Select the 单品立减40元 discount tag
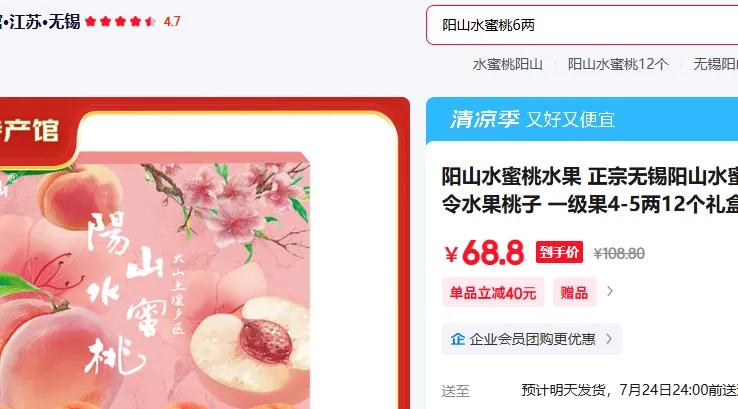Image resolution: width=738 pixels, height=409 pixels. (493, 293)
